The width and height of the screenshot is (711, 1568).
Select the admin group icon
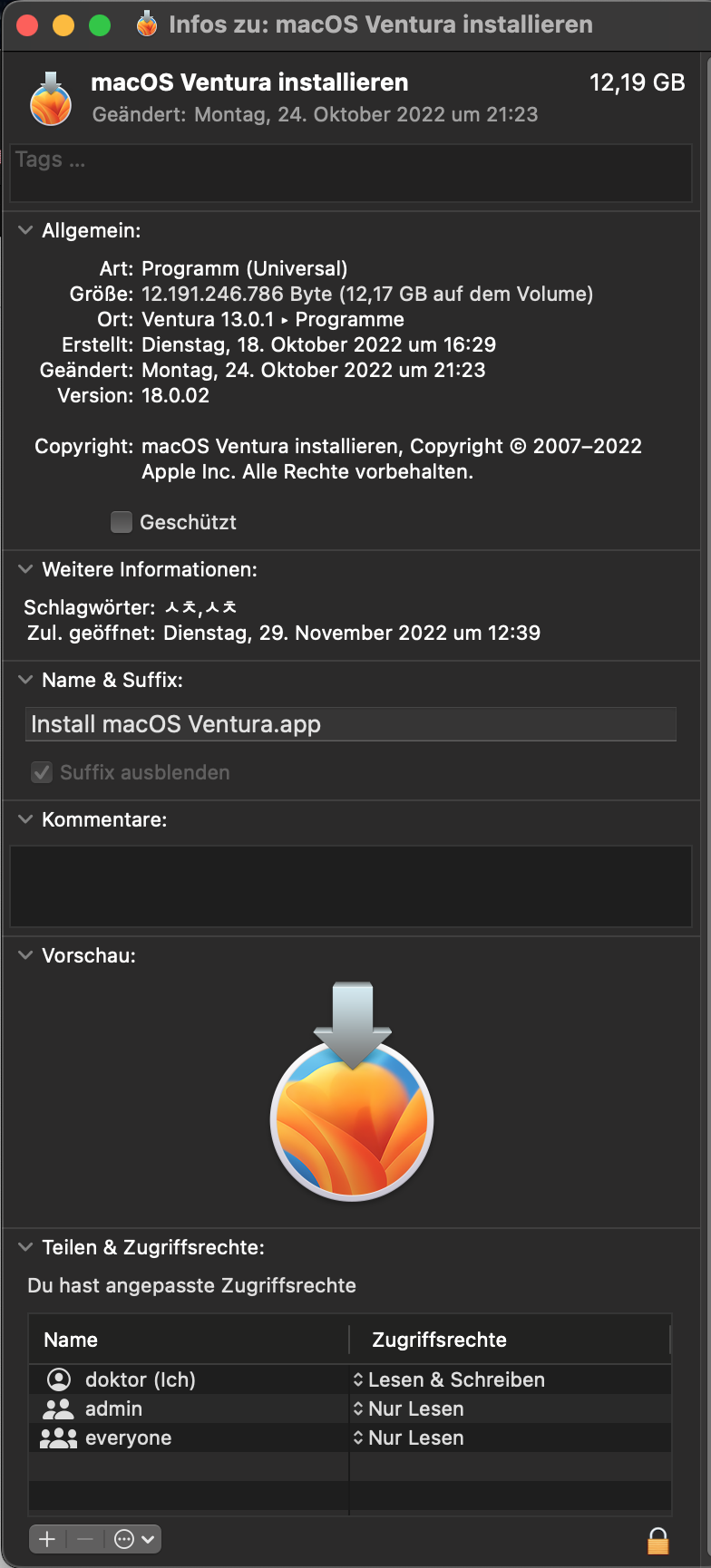point(59,1408)
